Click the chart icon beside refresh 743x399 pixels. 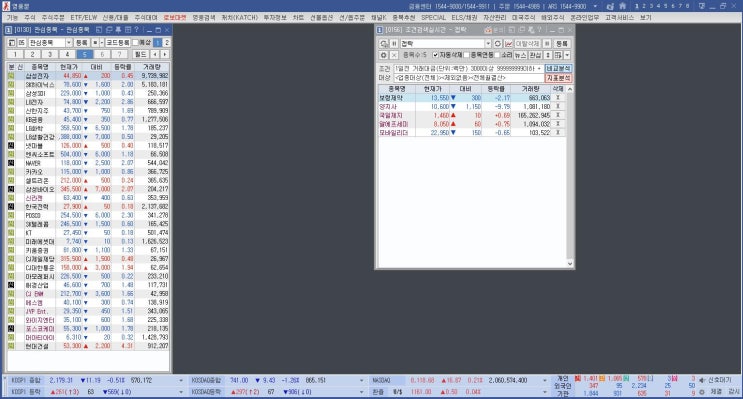coord(509,44)
